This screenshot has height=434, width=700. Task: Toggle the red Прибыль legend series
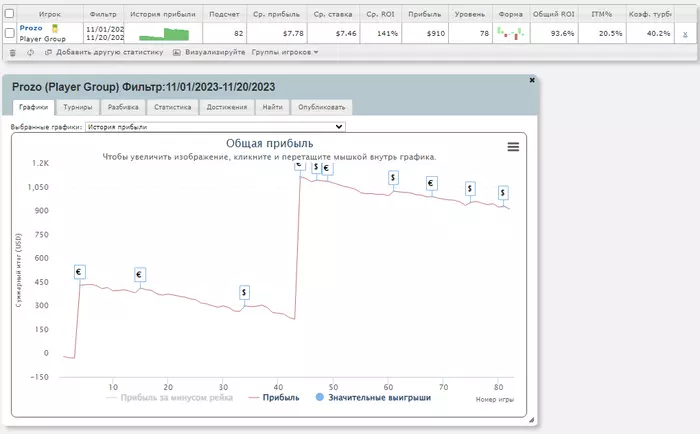pos(274,397)
